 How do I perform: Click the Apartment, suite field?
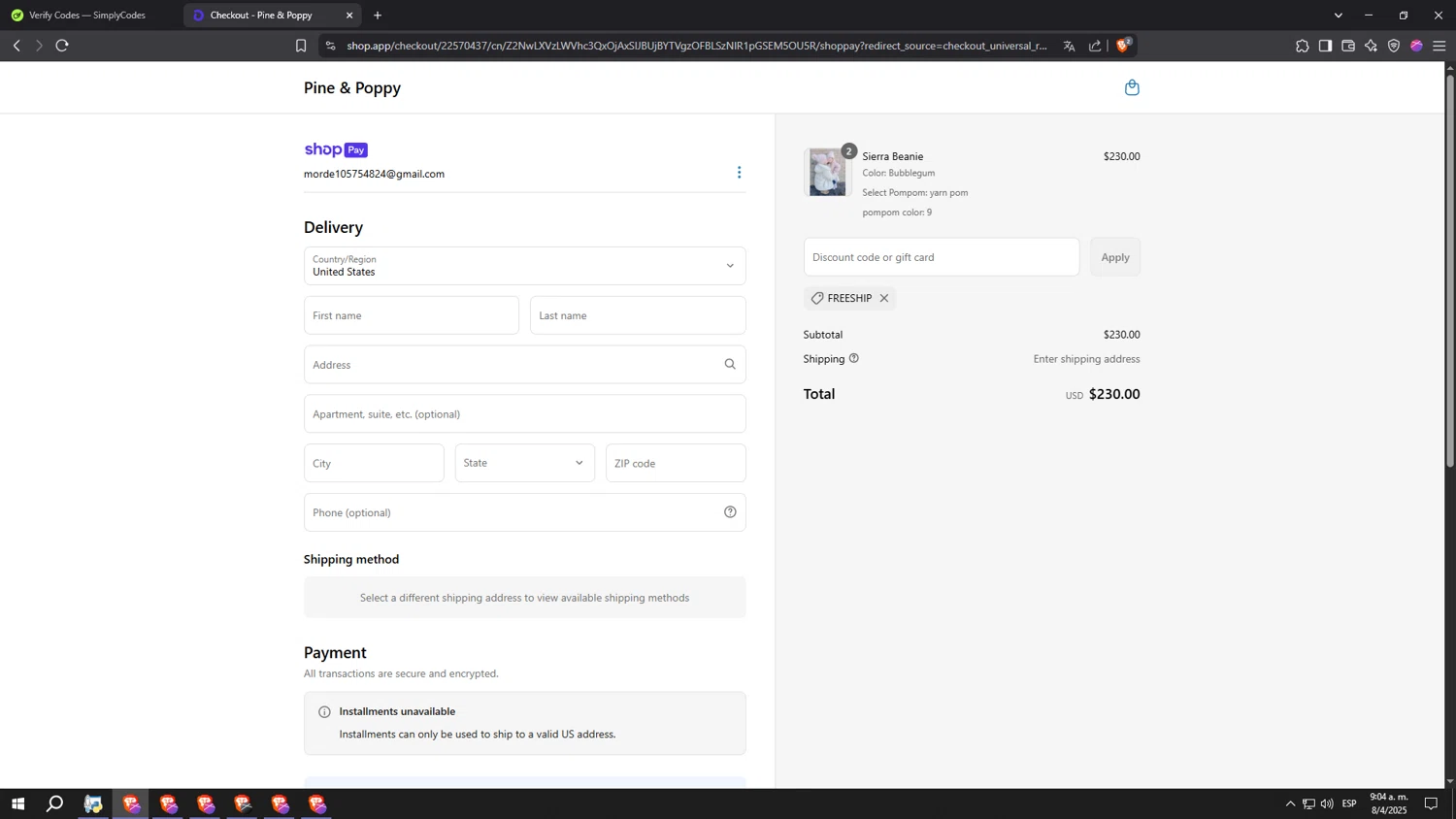point(525,414)
